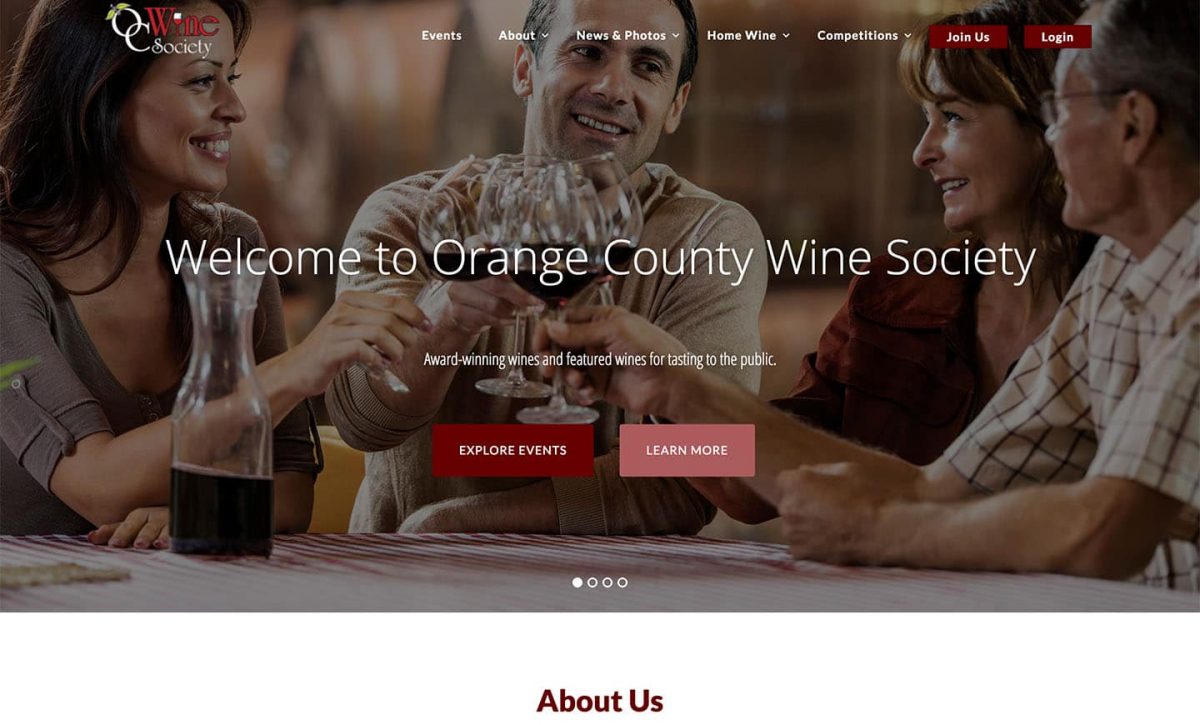Screen dimensions: 1200x725
Task: Expand the About dropdown chevron
Action: pyautogui.click(x=546, y=36)
